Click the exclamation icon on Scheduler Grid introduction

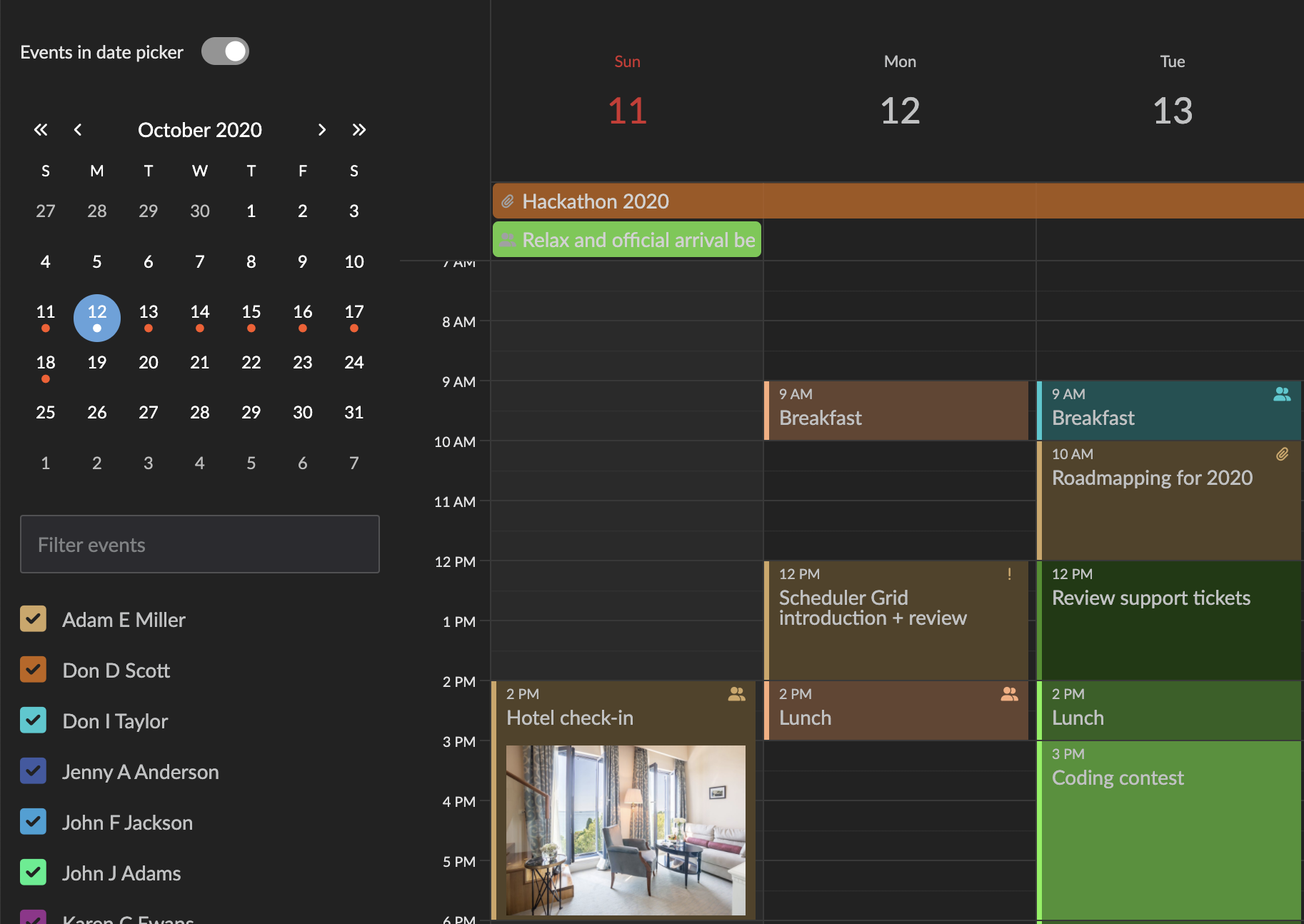pyautogui.click(x=1009, y=574)
